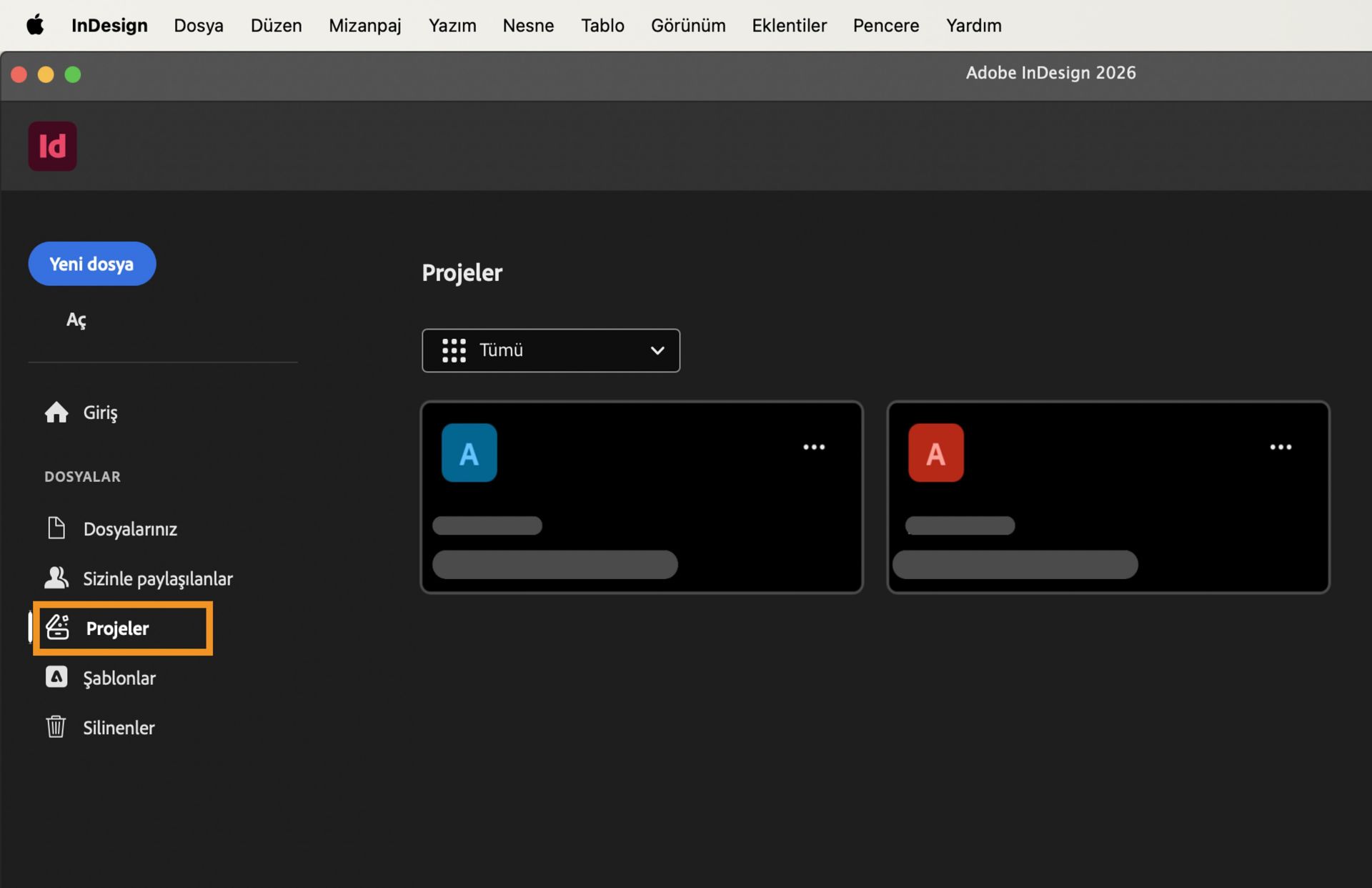Open Şablonlar using the template icon
This screenshot has height=888, width=1372.
point(56,677)
